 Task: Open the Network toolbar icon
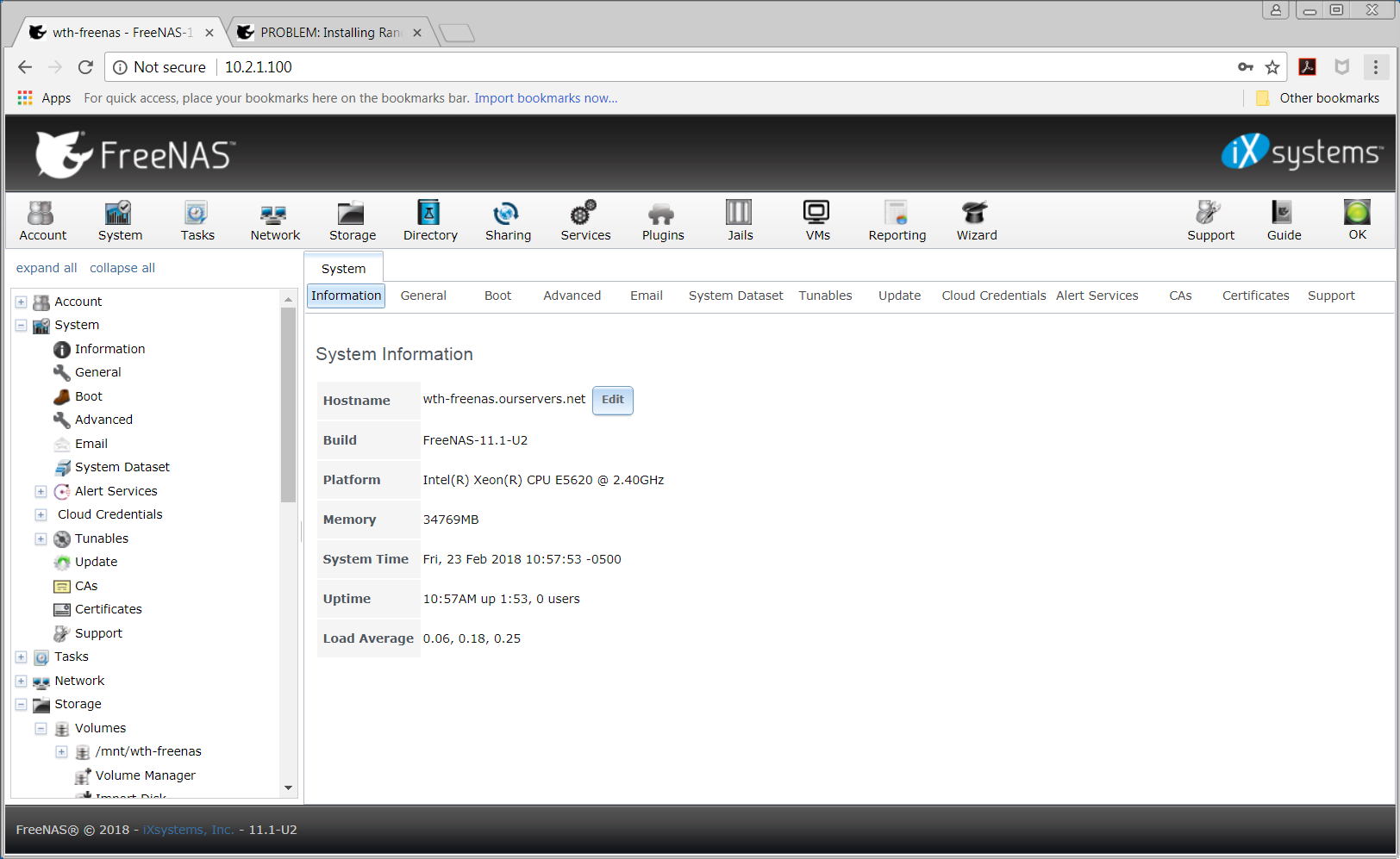[275, 221]
